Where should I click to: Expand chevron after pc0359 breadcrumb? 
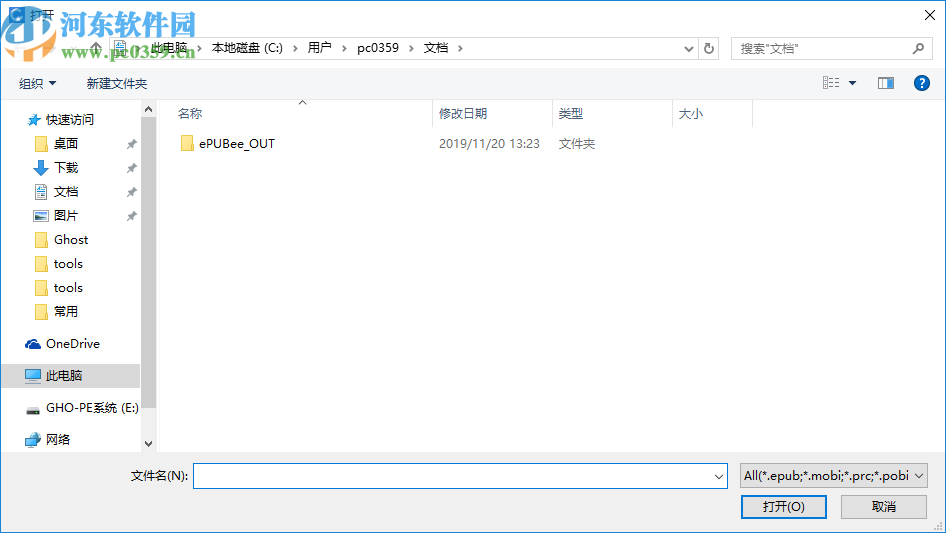(411, 48)
